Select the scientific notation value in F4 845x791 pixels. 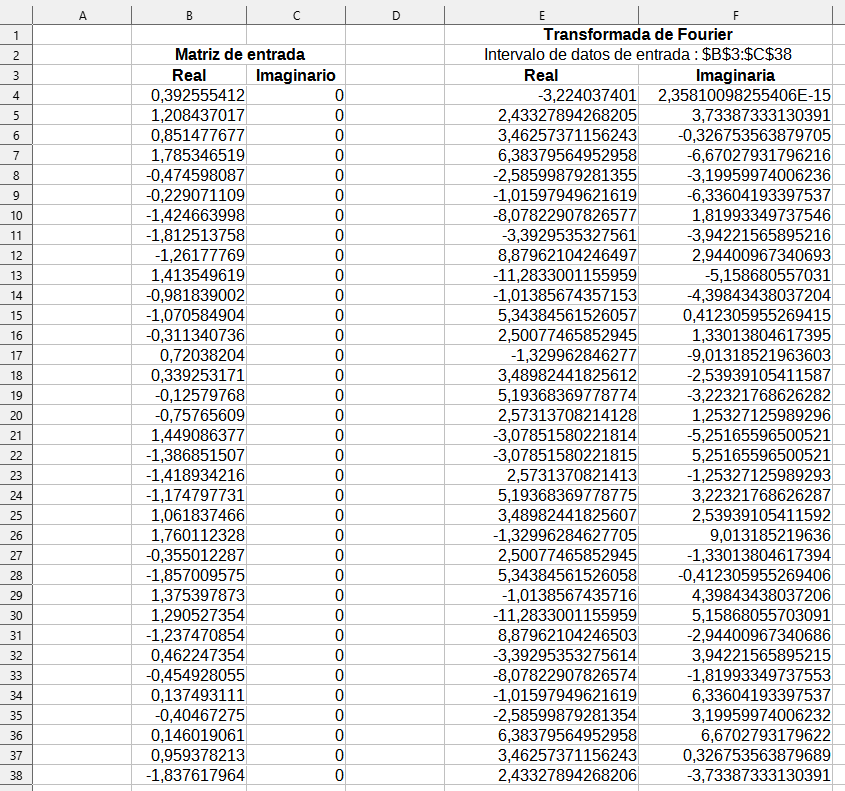coord(737,96)
